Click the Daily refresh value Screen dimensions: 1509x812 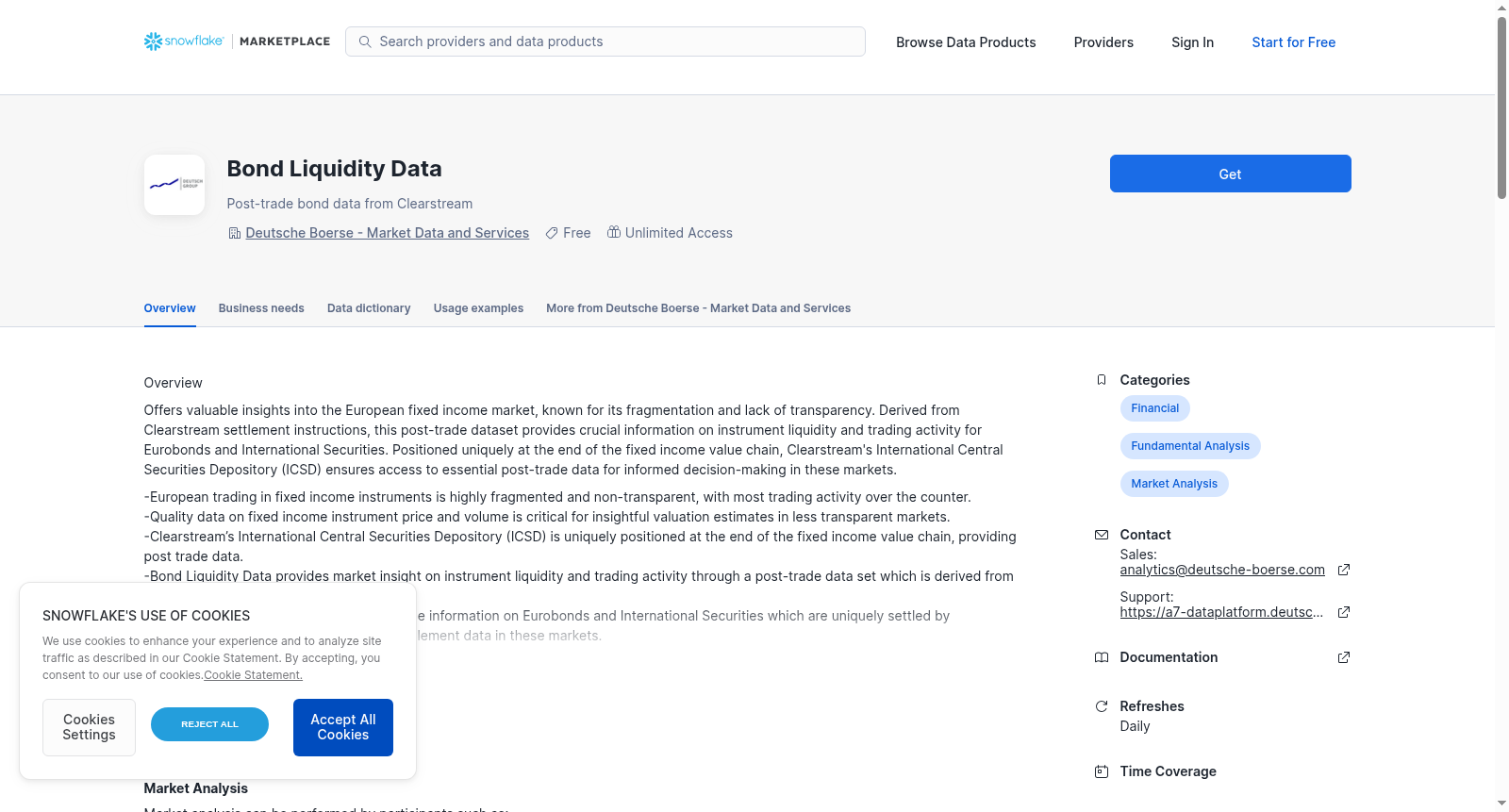pos(1135,726)
